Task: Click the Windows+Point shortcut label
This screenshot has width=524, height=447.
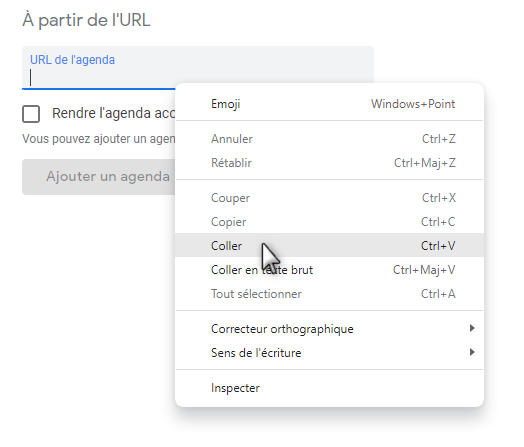Action: point(413,104)
